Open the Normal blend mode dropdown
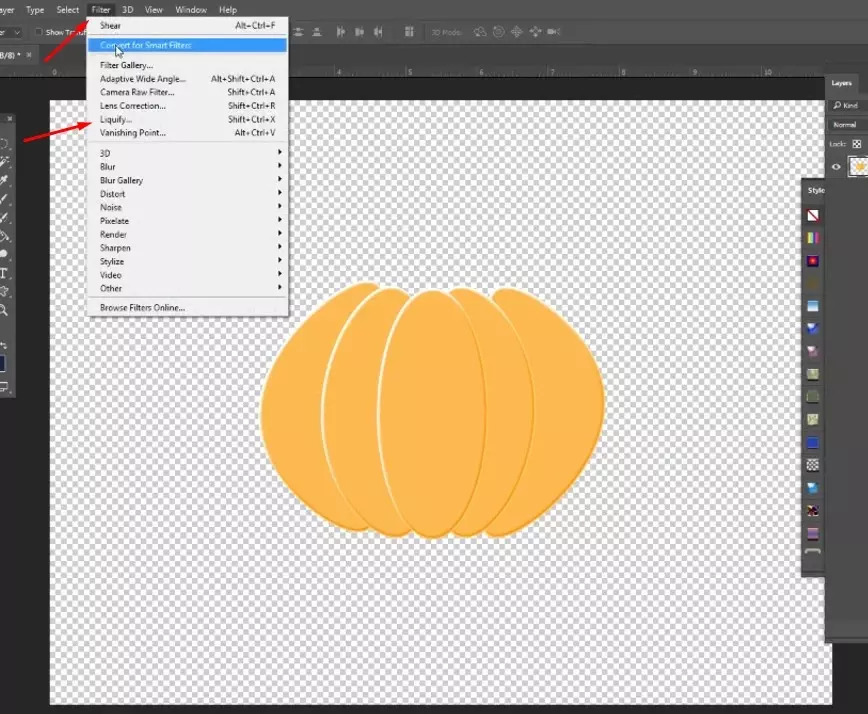 pyautogui.click(x=848, y=125)
